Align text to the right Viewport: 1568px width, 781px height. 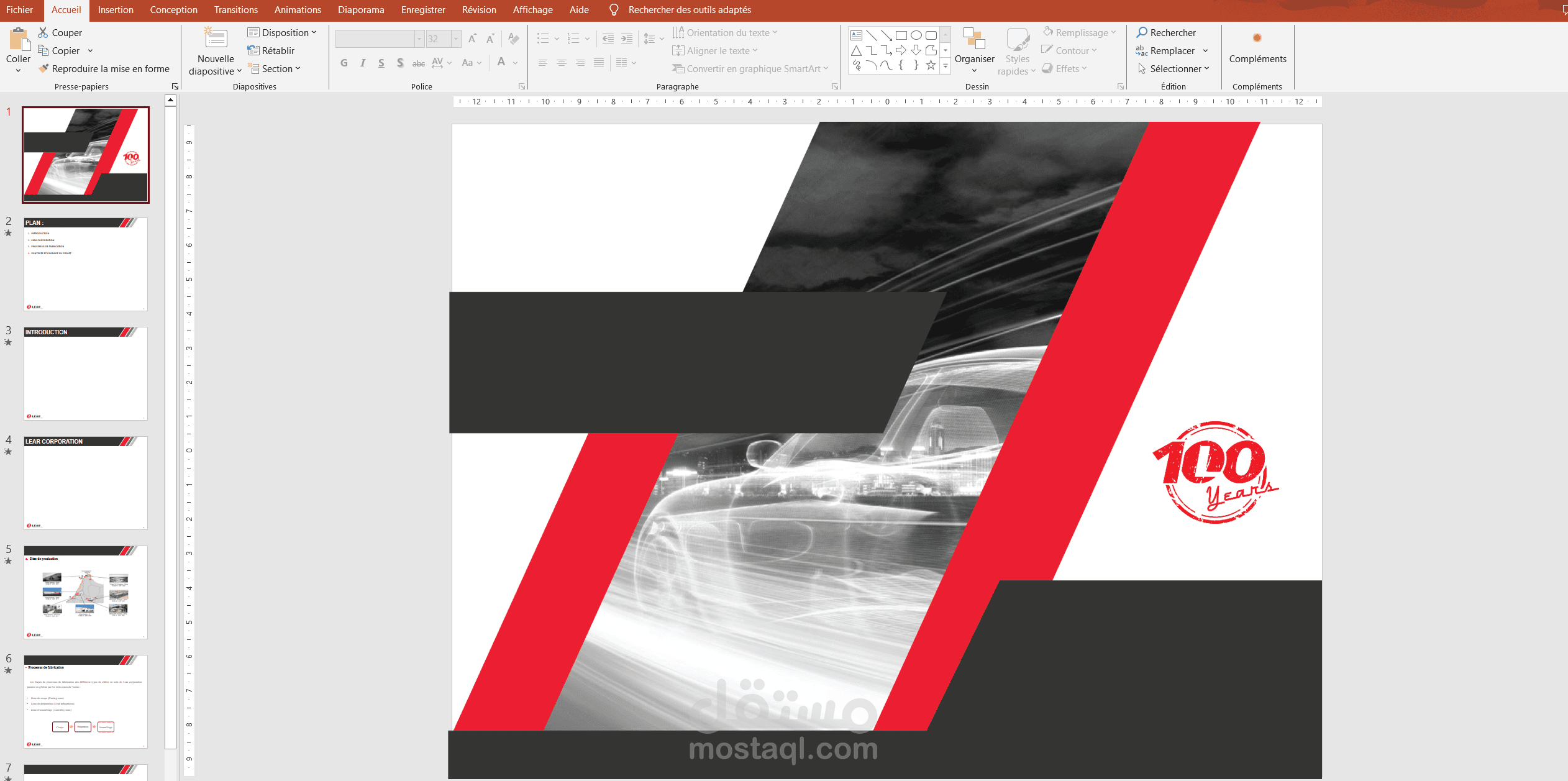(580, 63)
